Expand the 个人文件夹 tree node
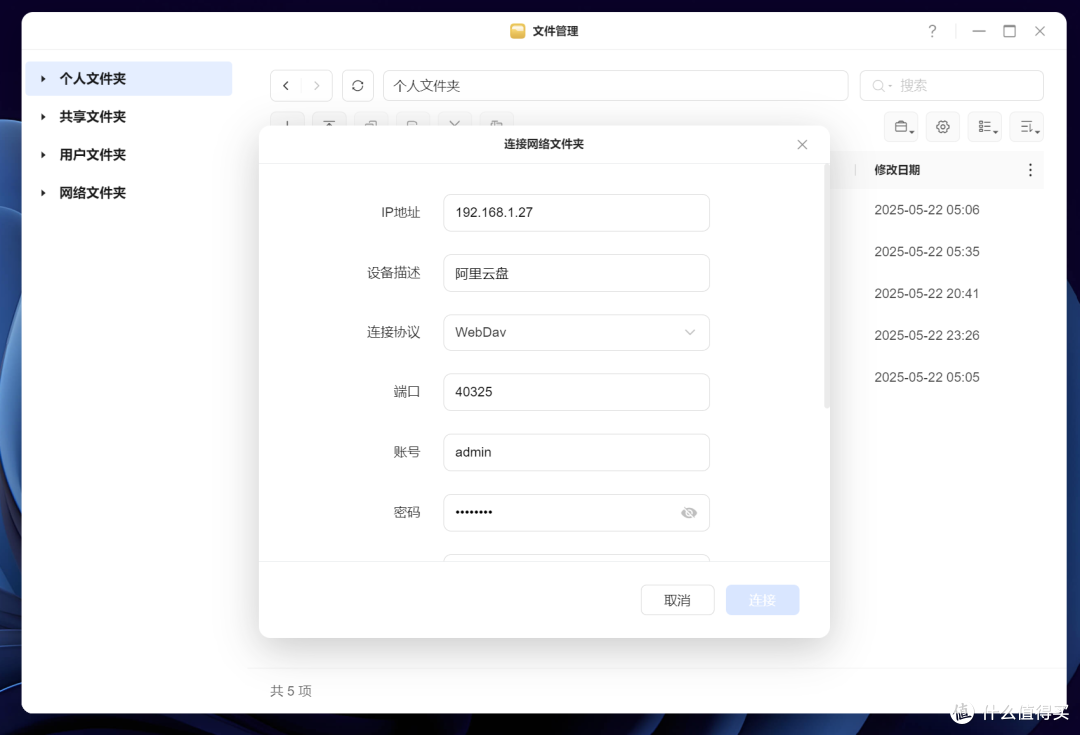The width and height of the screenshot is (1080, 735). point(43,79)
